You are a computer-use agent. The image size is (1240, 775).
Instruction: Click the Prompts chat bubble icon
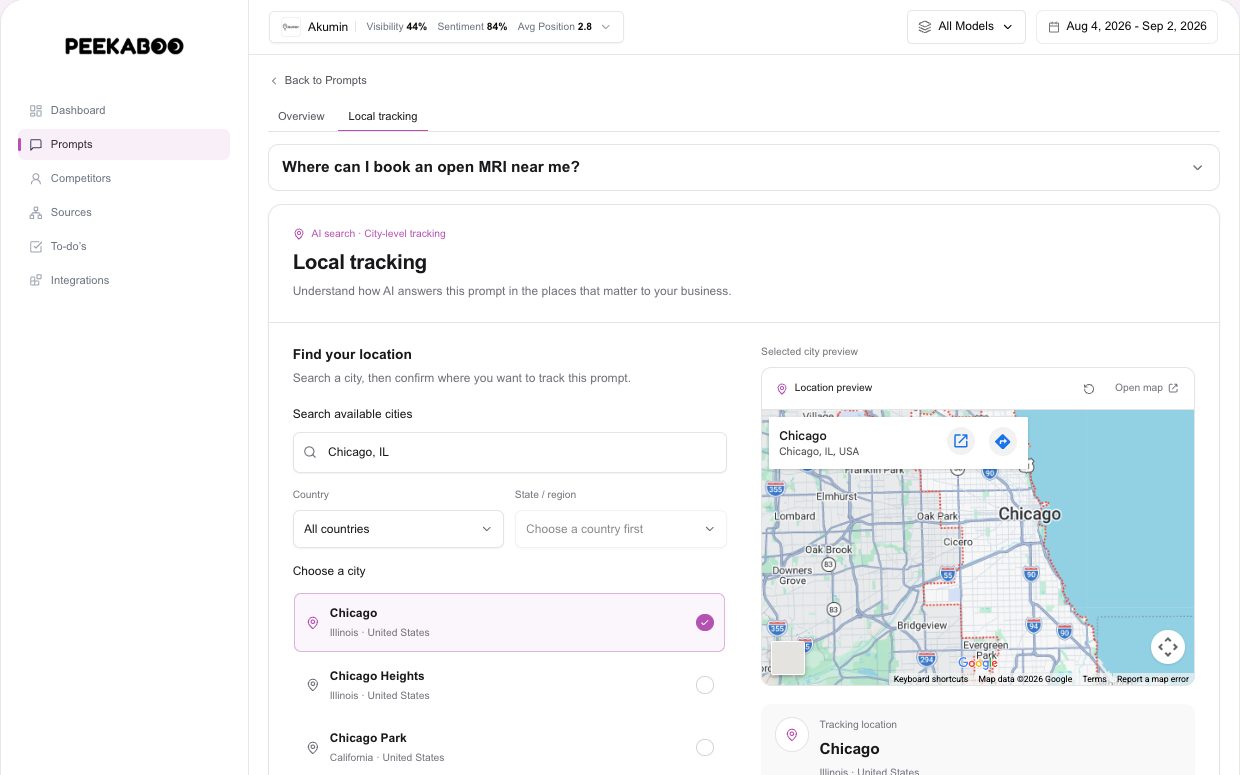click(x=36, y=144)
